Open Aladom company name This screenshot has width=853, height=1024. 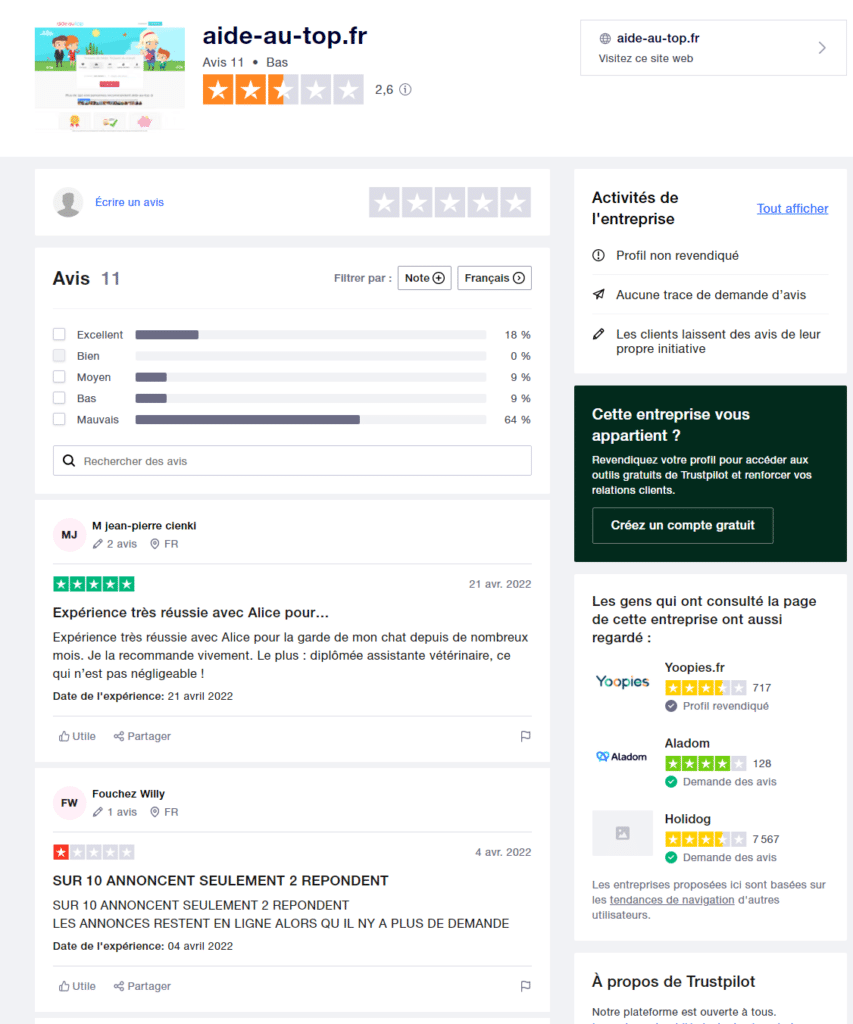(x=687, y=743)
